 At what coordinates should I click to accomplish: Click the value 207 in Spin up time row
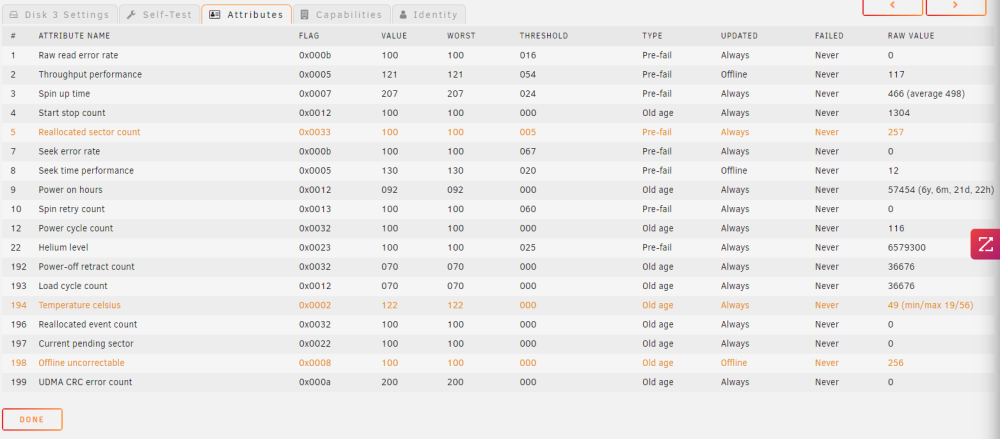tap(390, 94)
